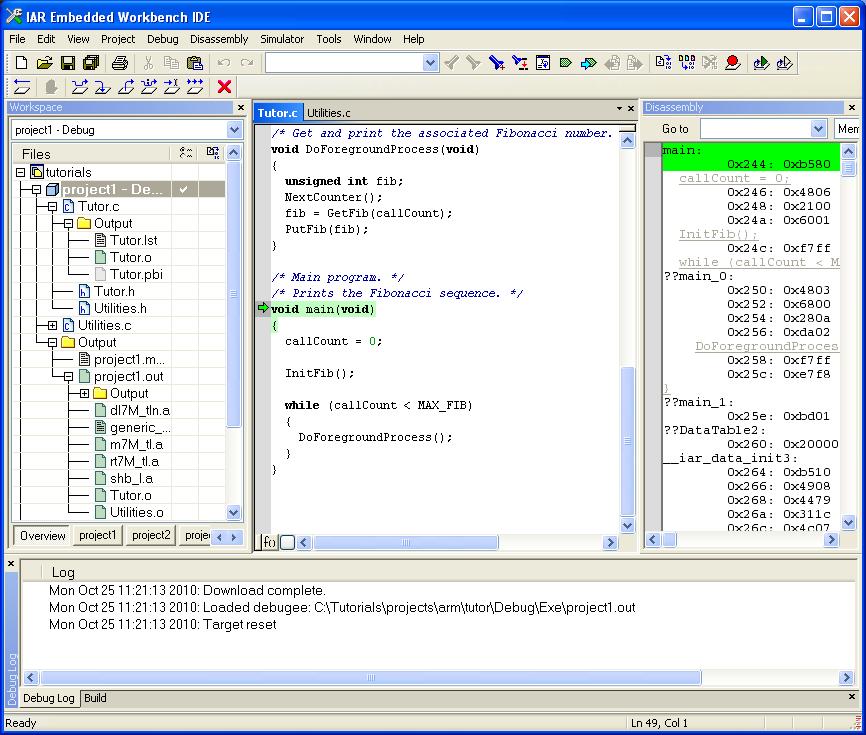Click the Paste clipboard icon
Image resolution: width=866 pixels, height=735 pixels.
195,63
